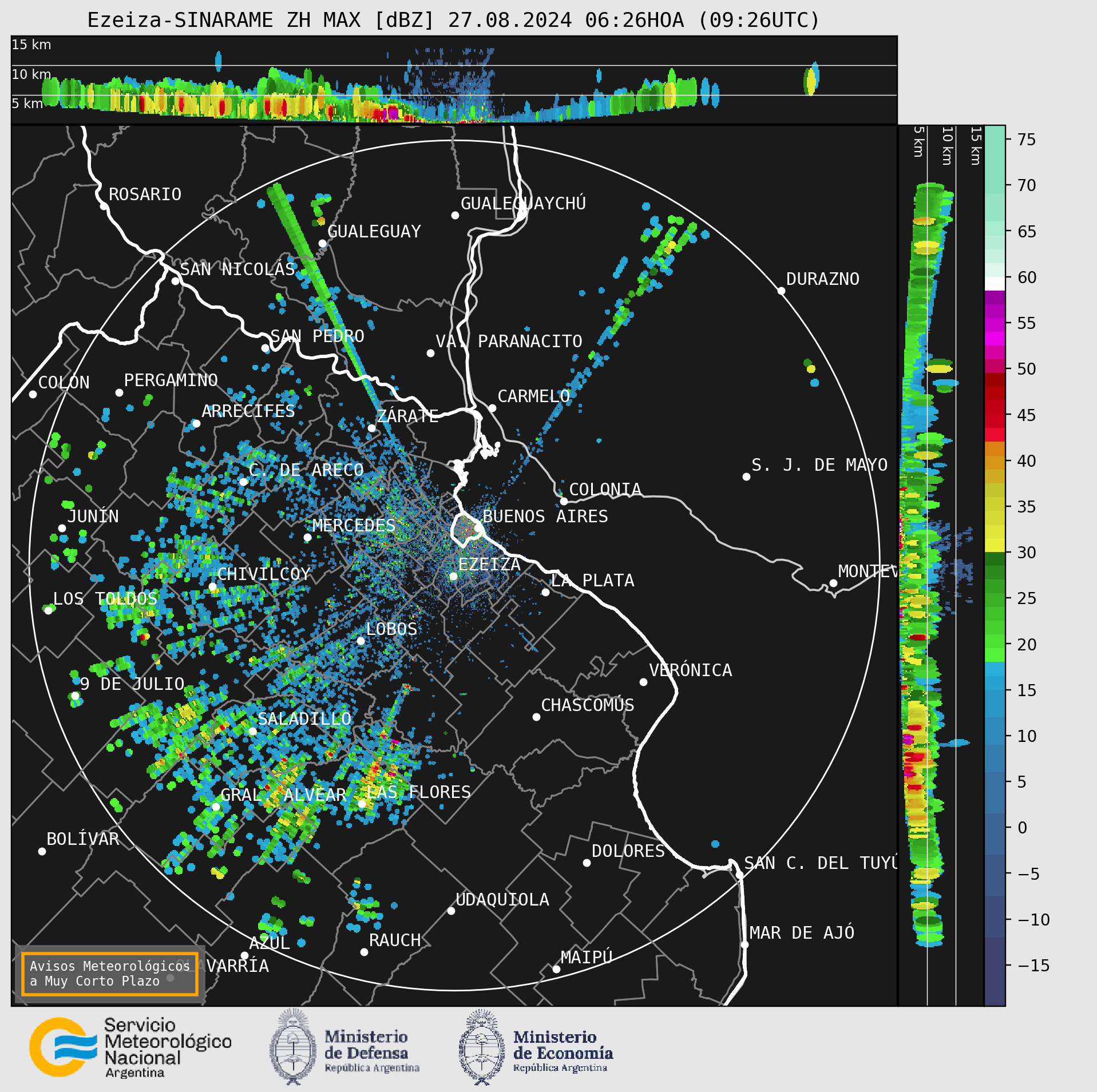This screenshot has width=1097, height=1092.
Task: Click the 55 dBZ magenta colorbar segment
Action: coord(995,324)
